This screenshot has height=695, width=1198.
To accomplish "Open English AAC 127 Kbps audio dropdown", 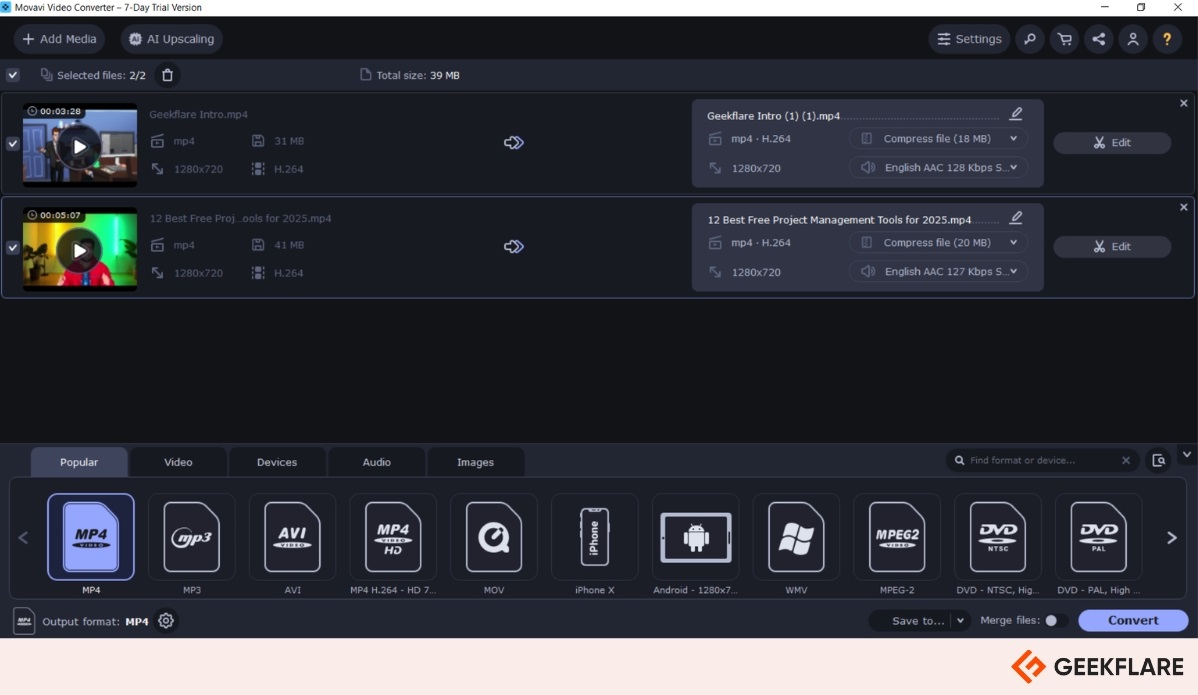I will coord(938,271).
